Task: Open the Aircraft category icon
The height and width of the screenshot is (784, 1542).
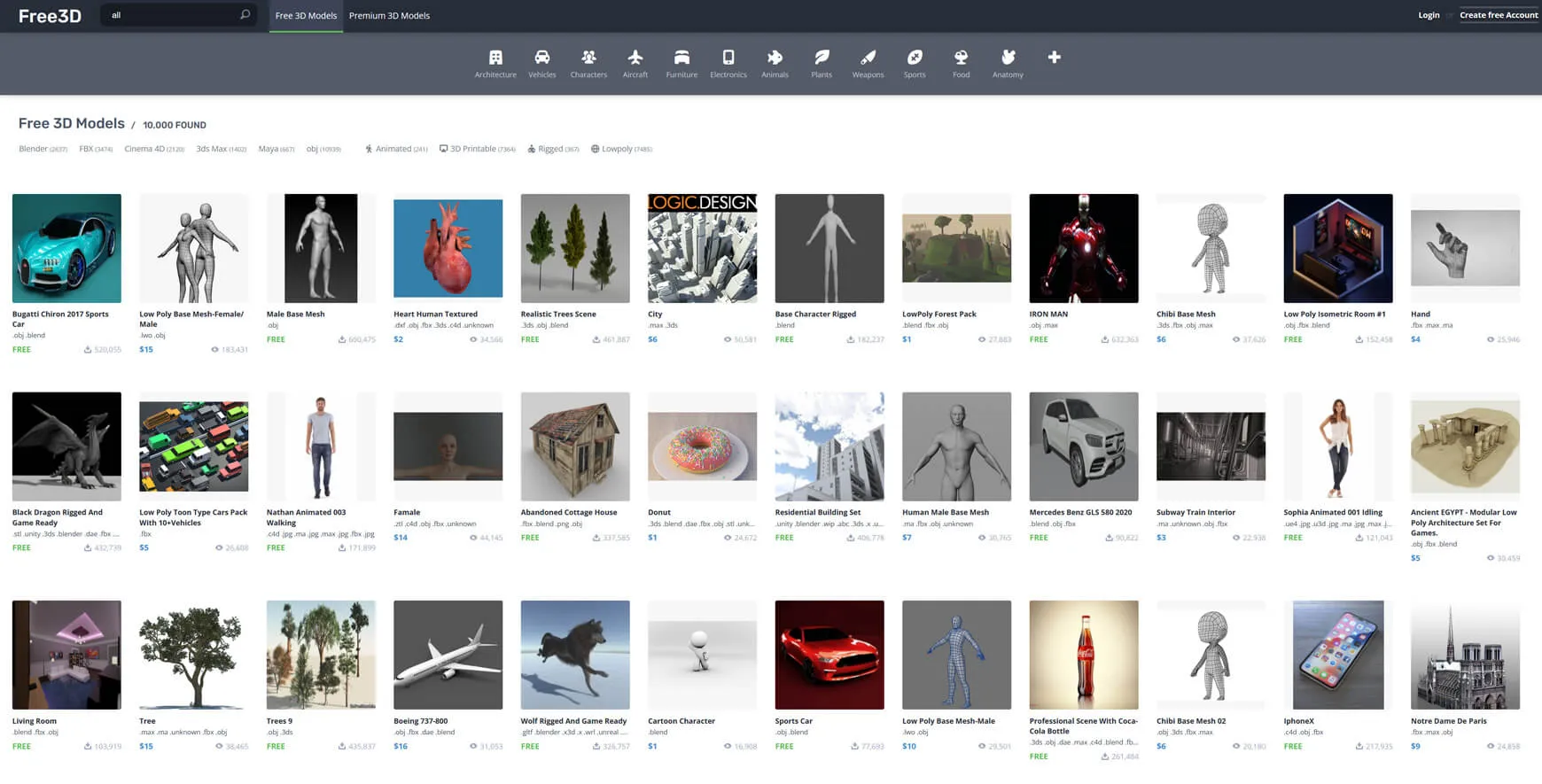Action: (635, 58)
